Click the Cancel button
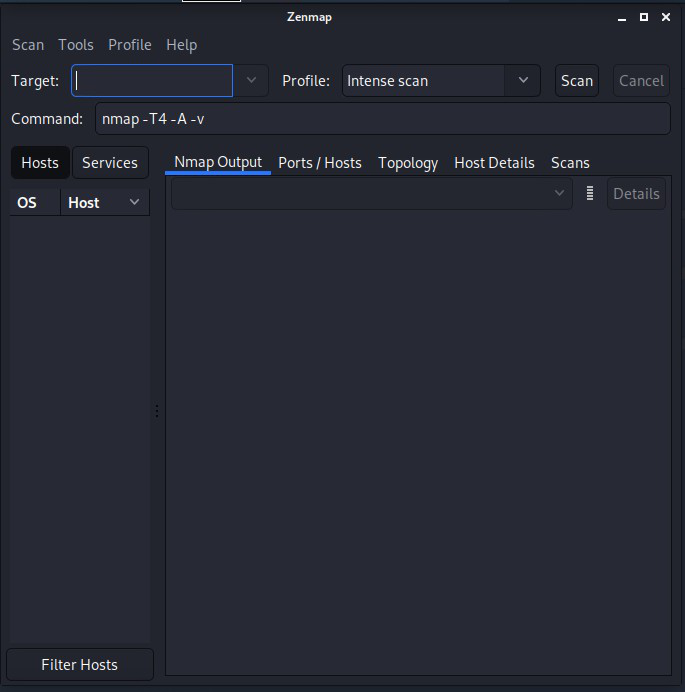The width and height of the screenshot is (685, 692). (641, 81)
